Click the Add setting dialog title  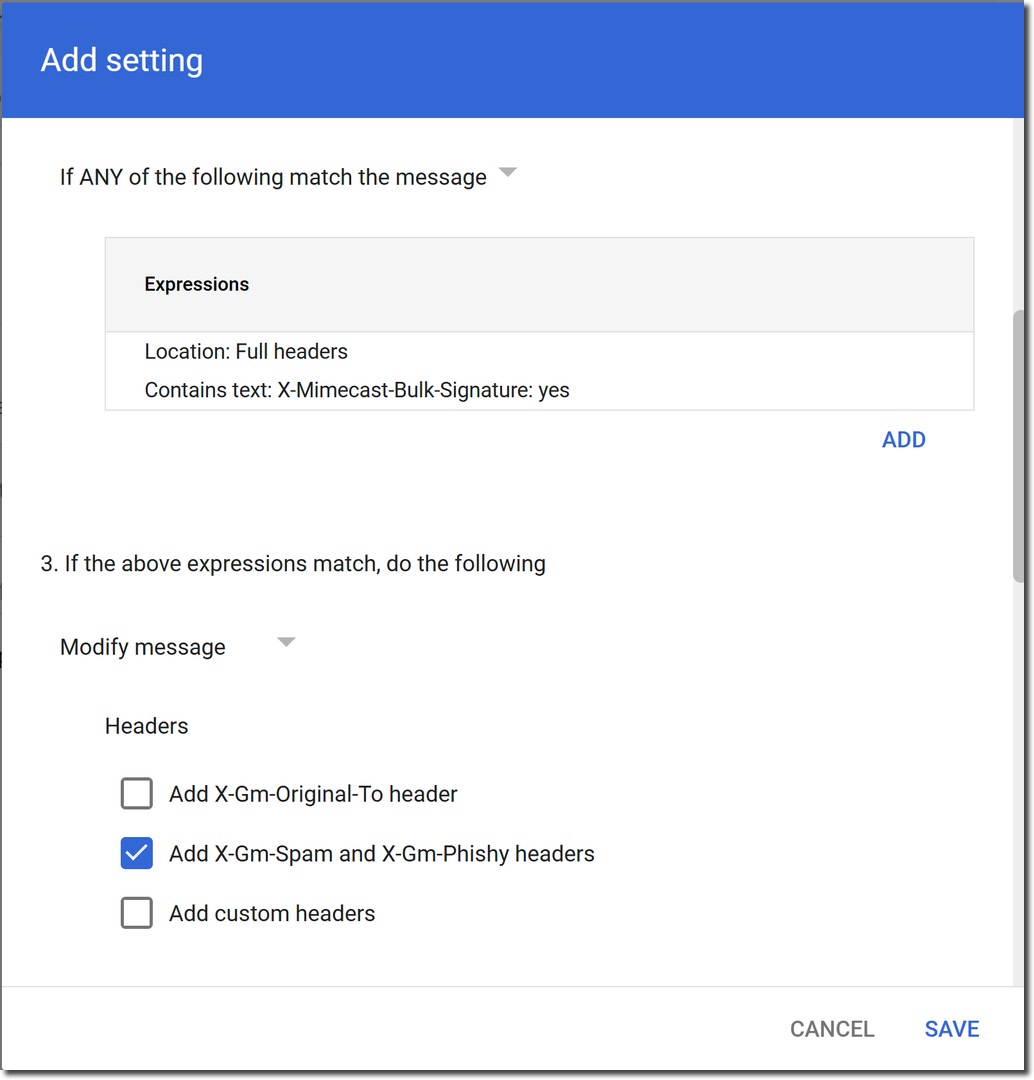(x=120, y=60)
